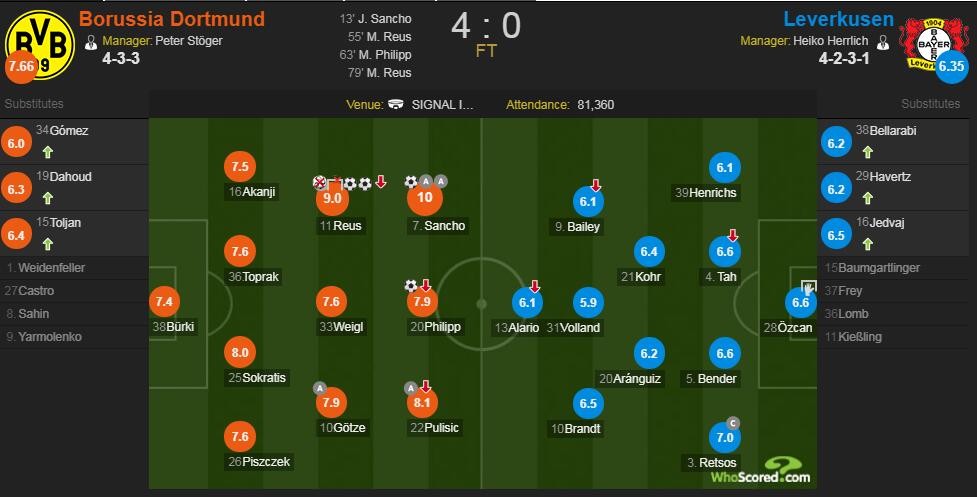Viewport: 977px width, 497px height.
Task: Click the manager icon beside Heiko Herrlich
Action: coord(882,42)
